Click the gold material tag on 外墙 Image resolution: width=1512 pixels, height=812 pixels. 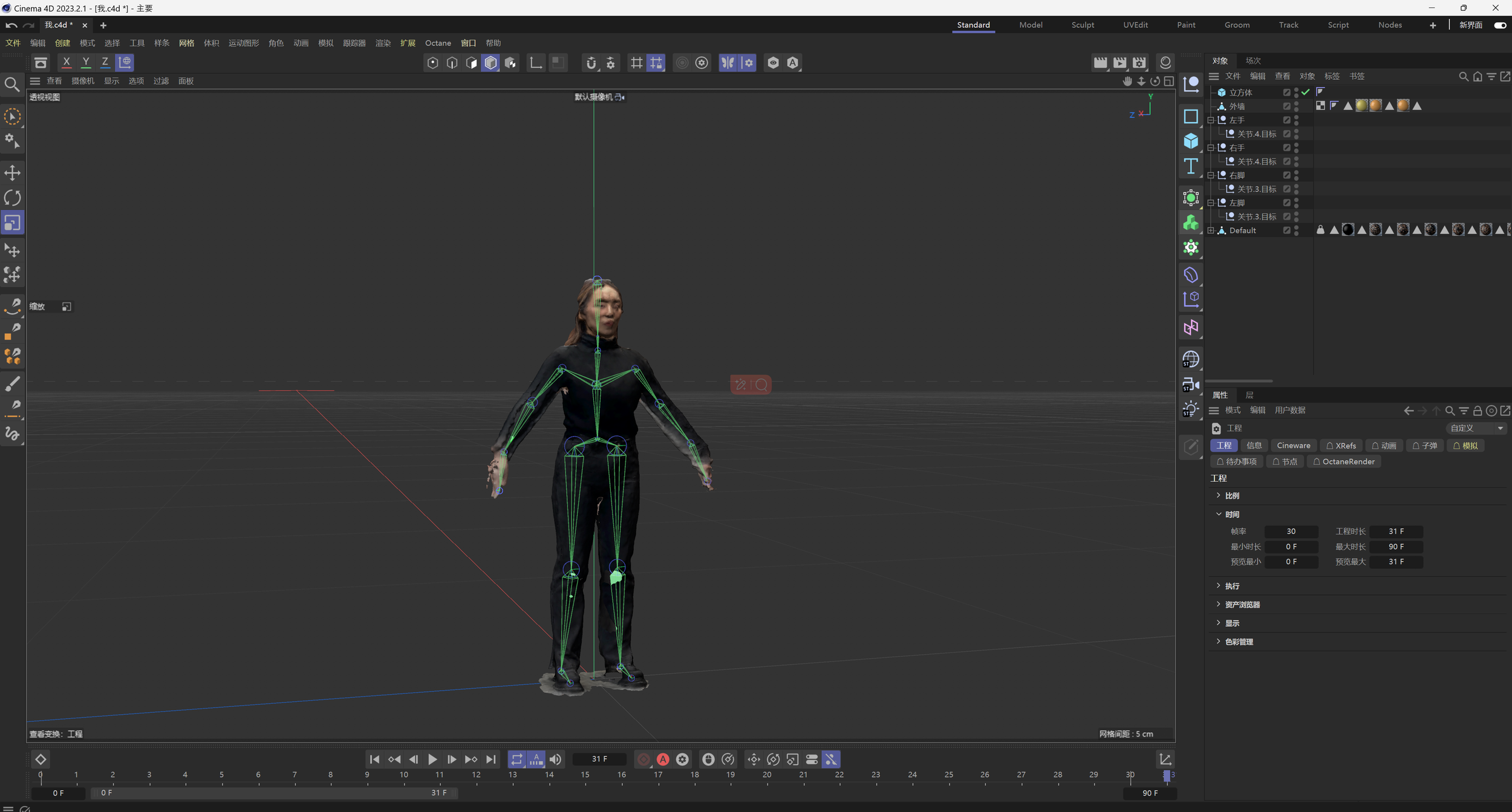[1361, 106]
